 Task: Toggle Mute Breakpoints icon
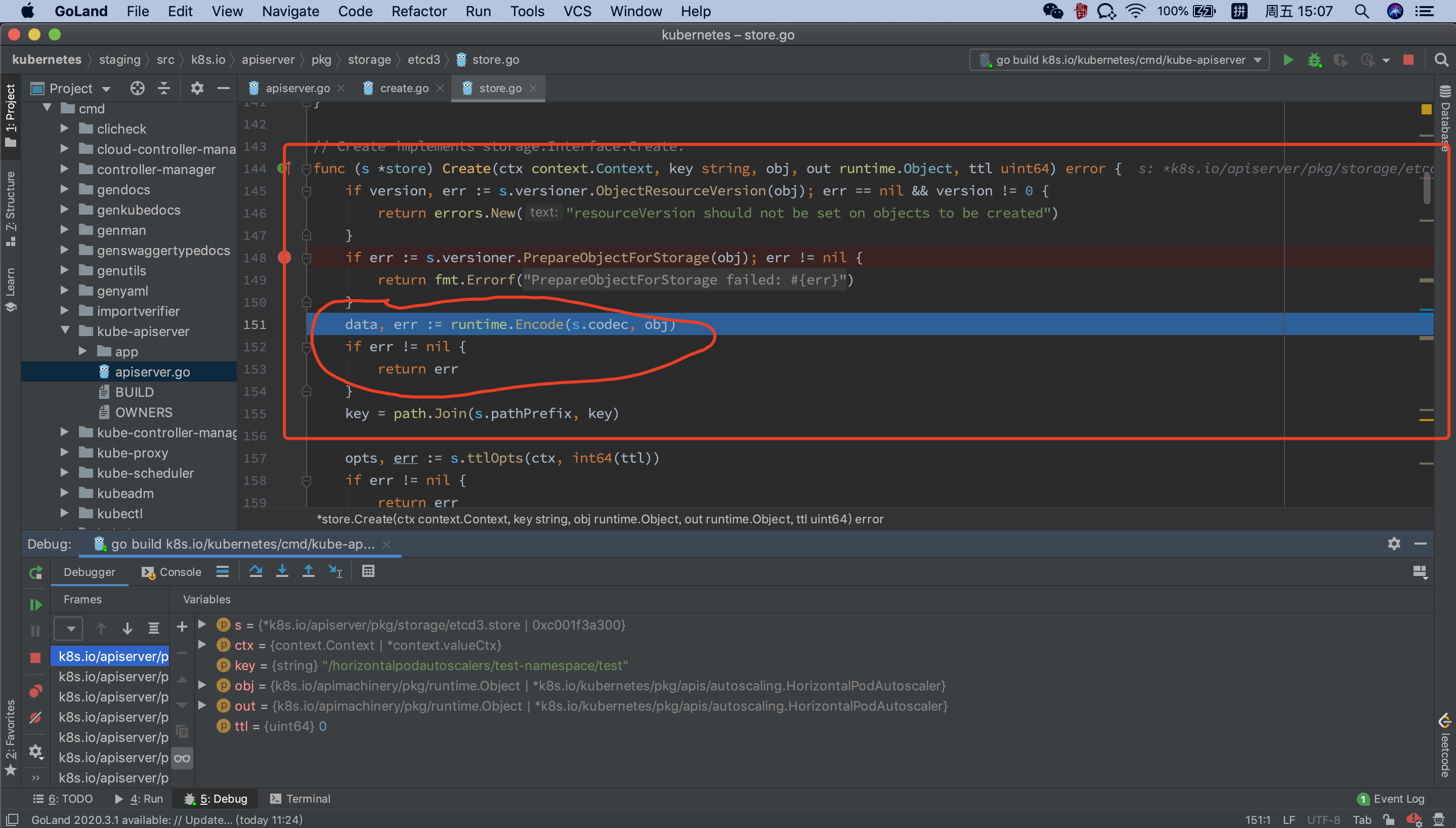click(x=35, y=718)
